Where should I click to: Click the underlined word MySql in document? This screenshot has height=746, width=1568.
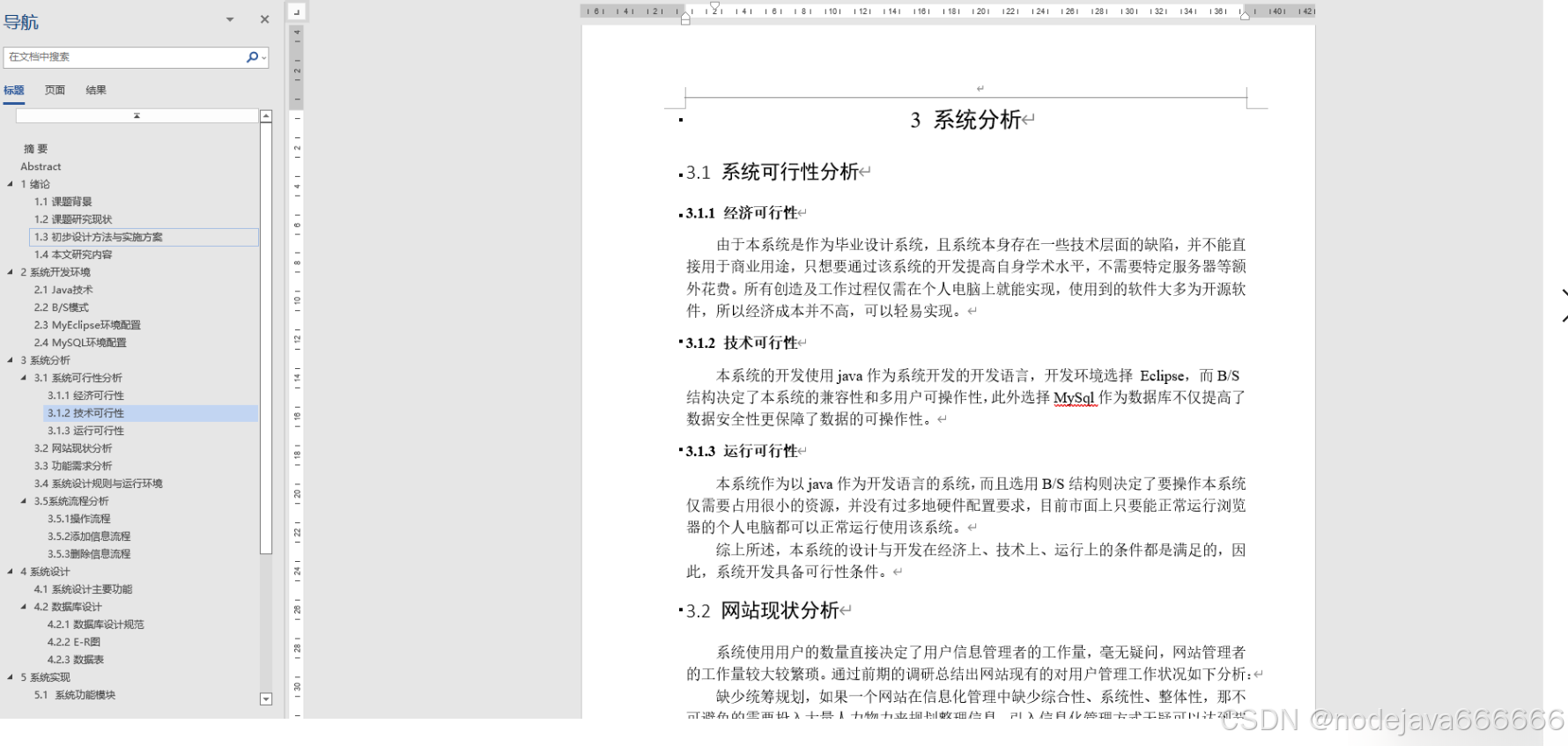pos(1074,398)
